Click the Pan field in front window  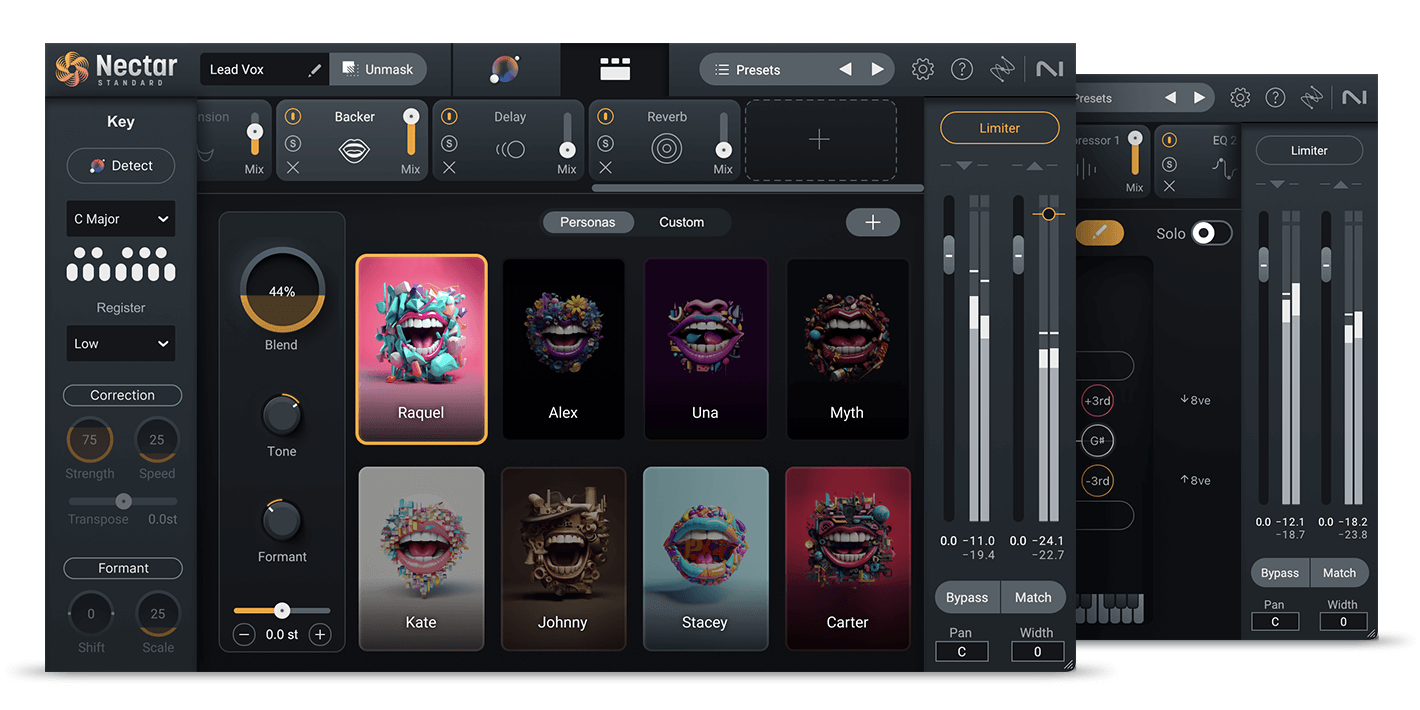pos(961,651)
